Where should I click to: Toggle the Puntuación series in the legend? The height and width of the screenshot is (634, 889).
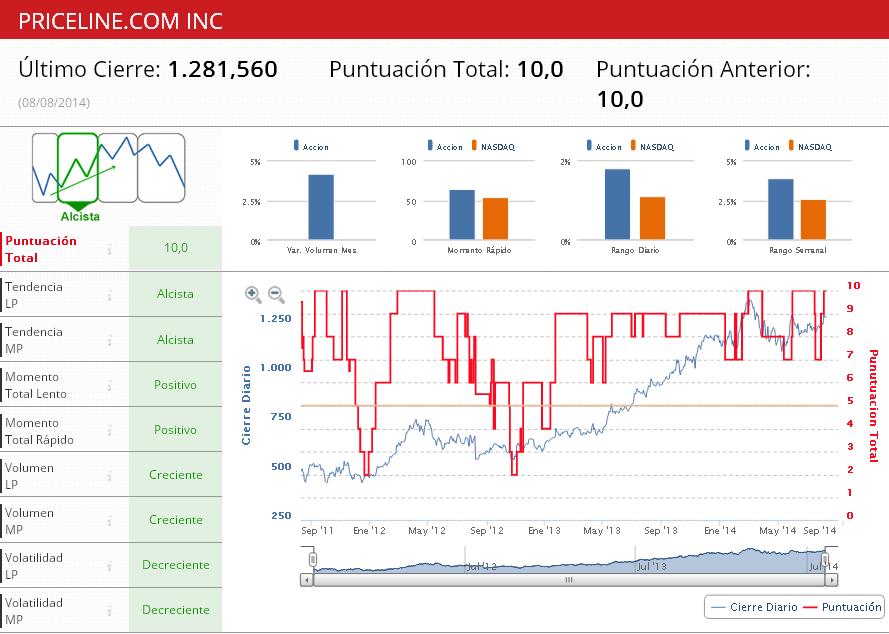click(x=843, y=607)
